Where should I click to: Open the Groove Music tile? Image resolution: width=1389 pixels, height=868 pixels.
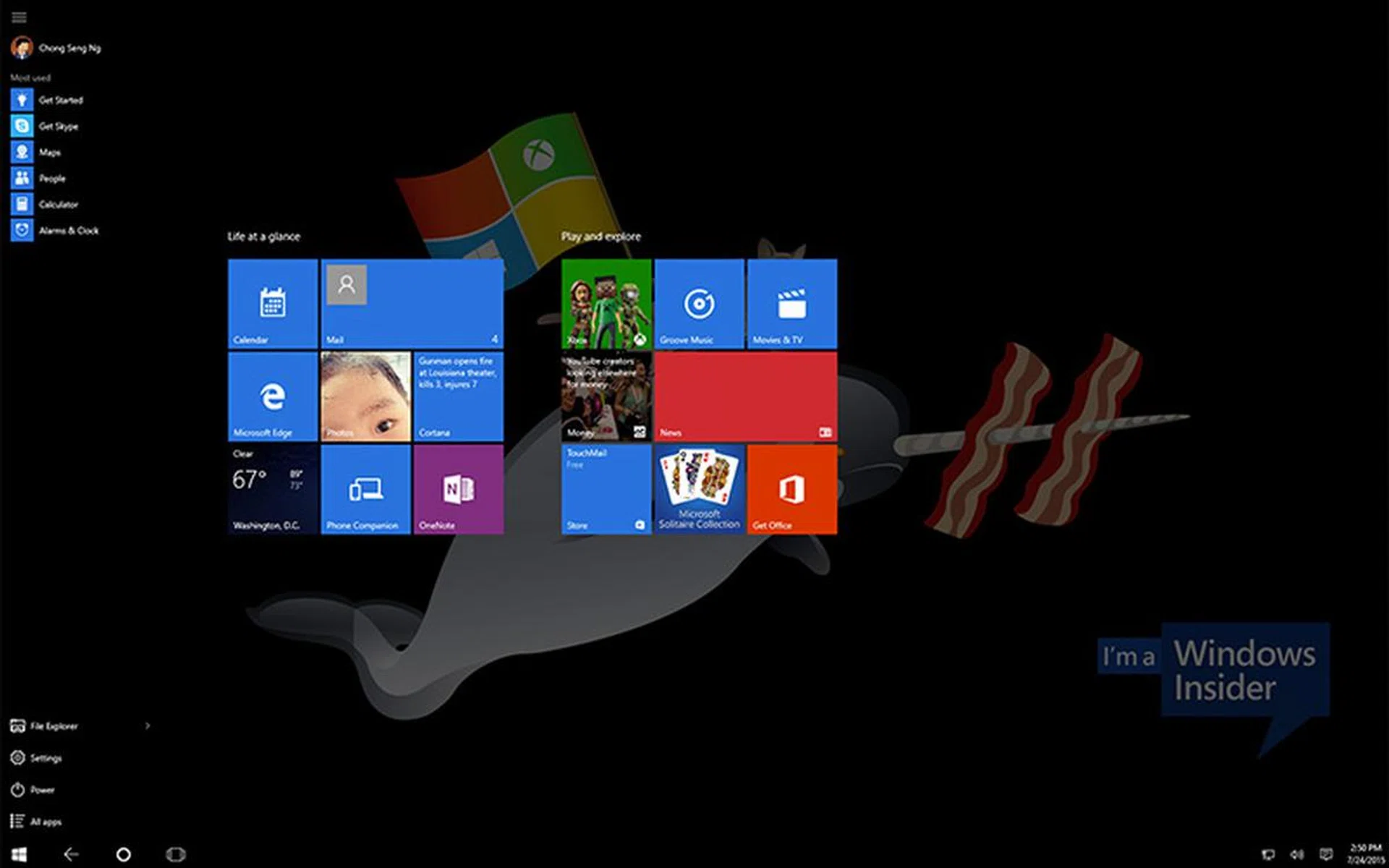(x=699, y=303)
